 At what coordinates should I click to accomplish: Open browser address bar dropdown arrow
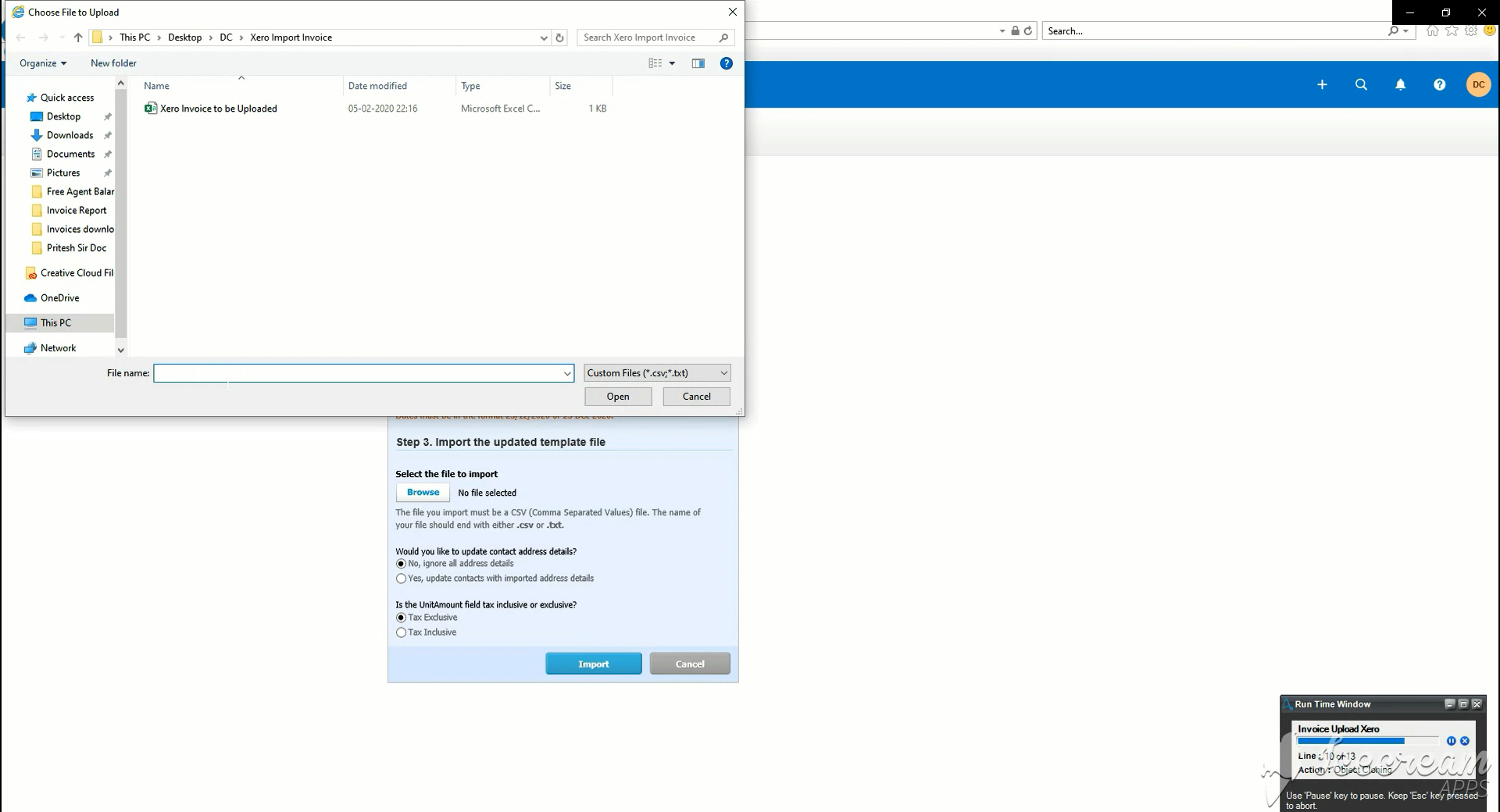click(x=1002, y=31)
